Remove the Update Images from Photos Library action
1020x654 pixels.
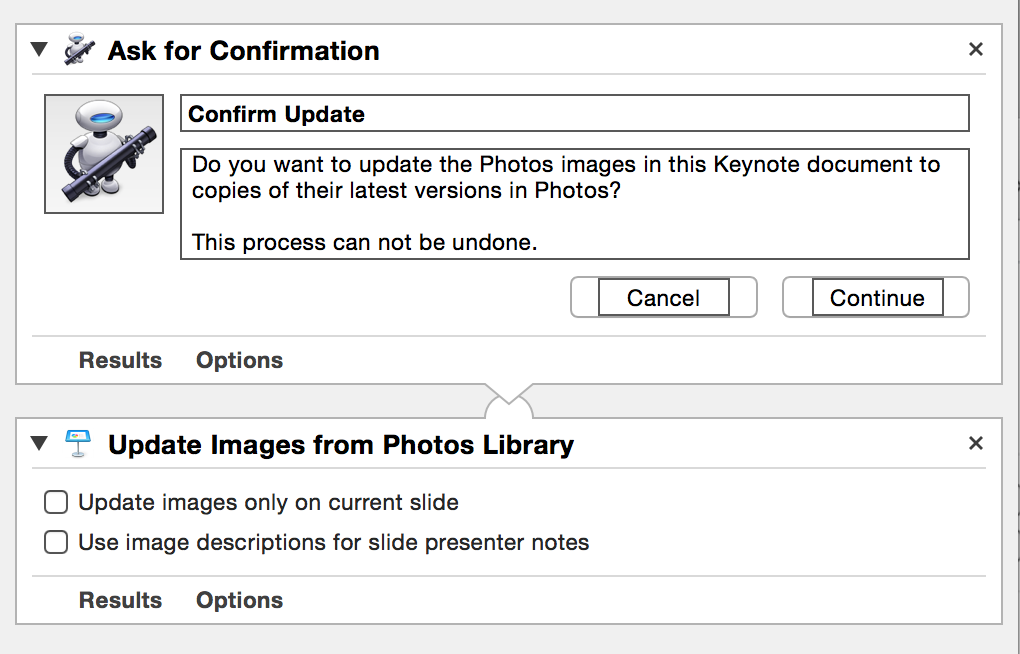(975, 444)
